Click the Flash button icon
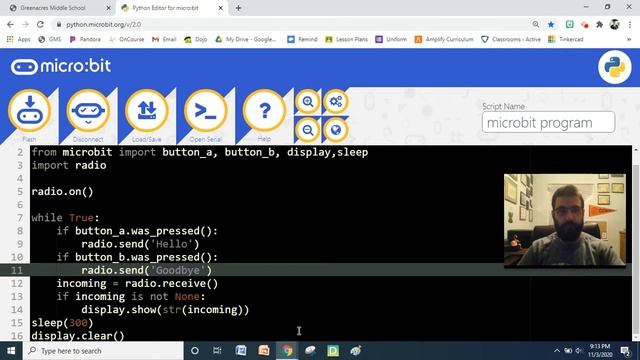 (29, 111)
